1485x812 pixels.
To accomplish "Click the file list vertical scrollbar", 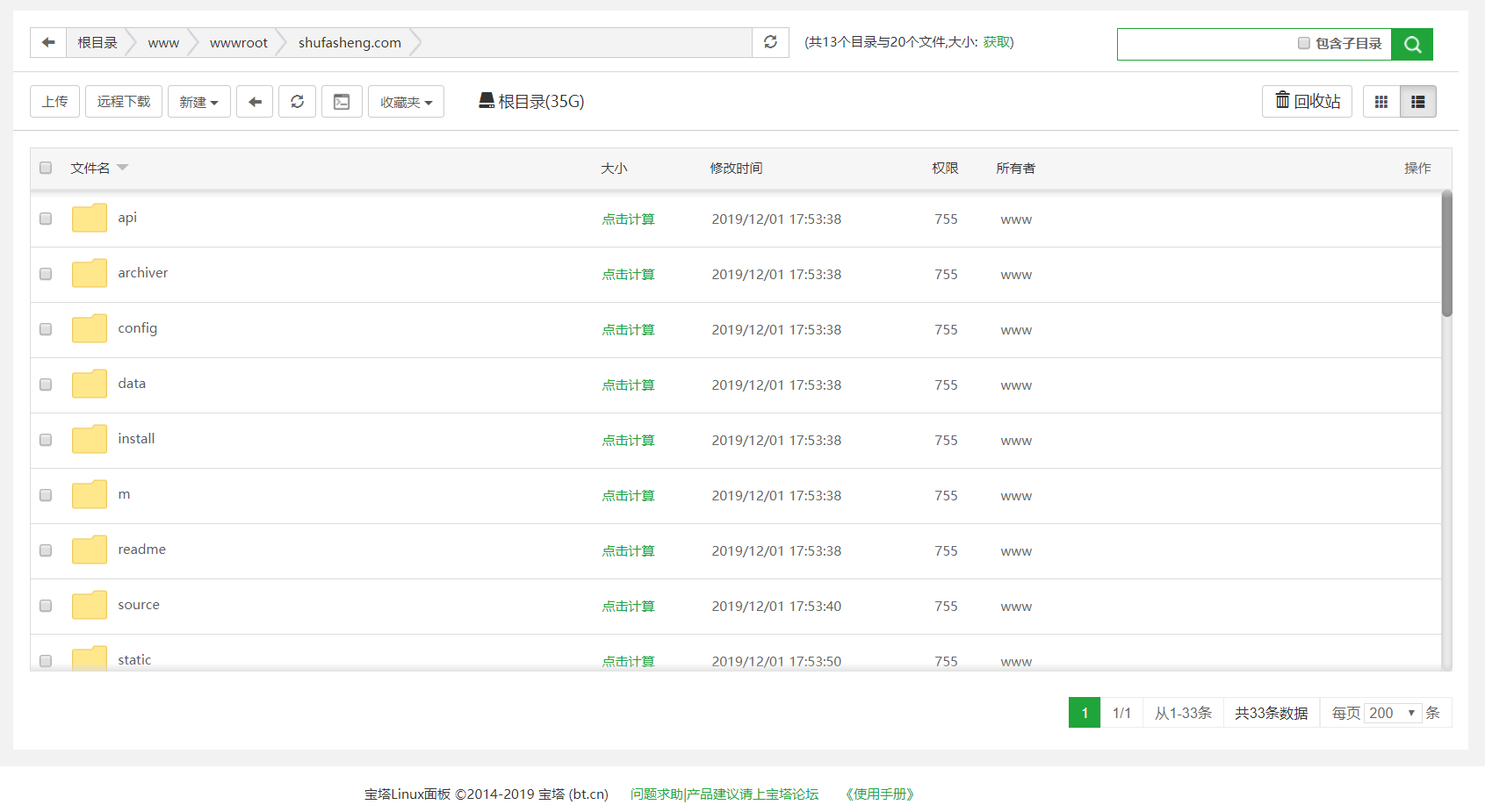I will coord(1446,254).
